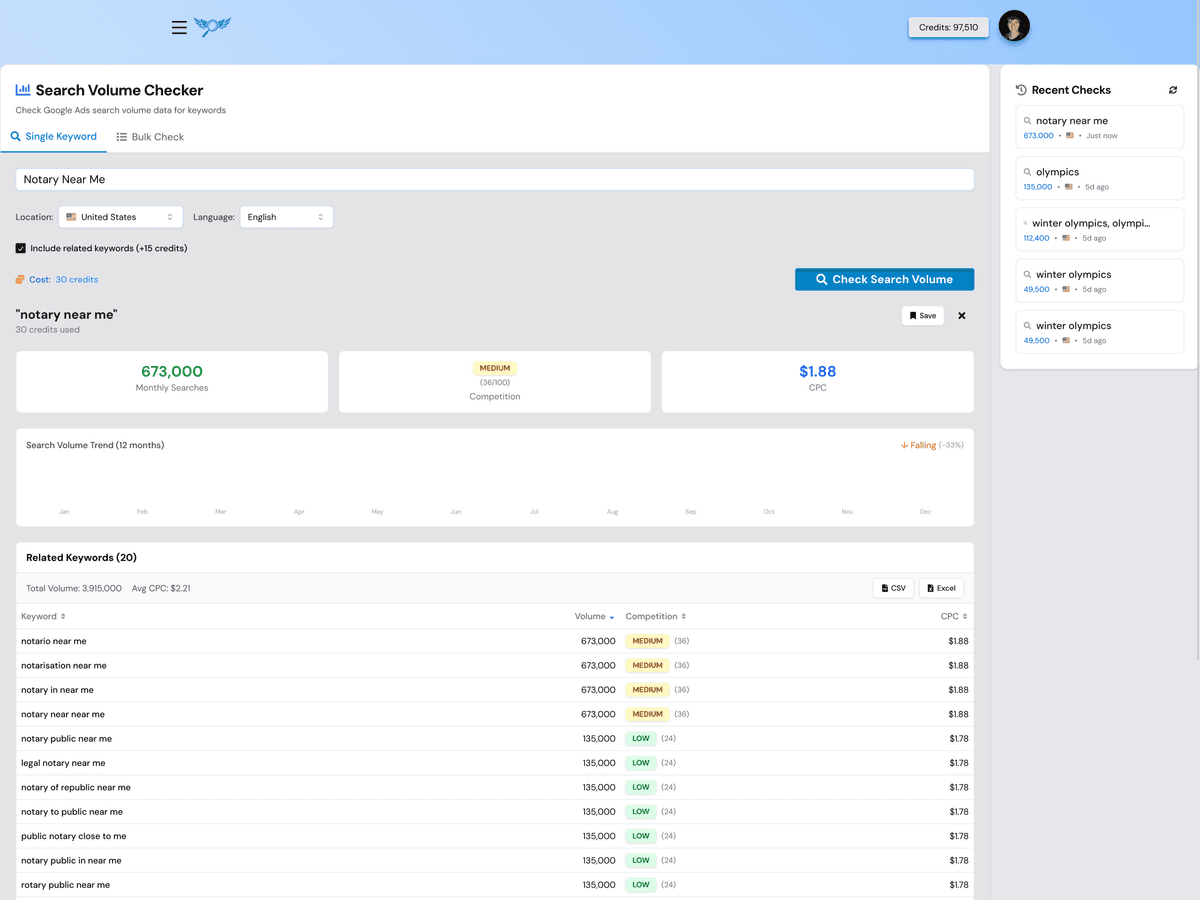Viewport: 1200px width, 900px height.
Task: Uncheck Include related keywords option
Action: (21, 248)
